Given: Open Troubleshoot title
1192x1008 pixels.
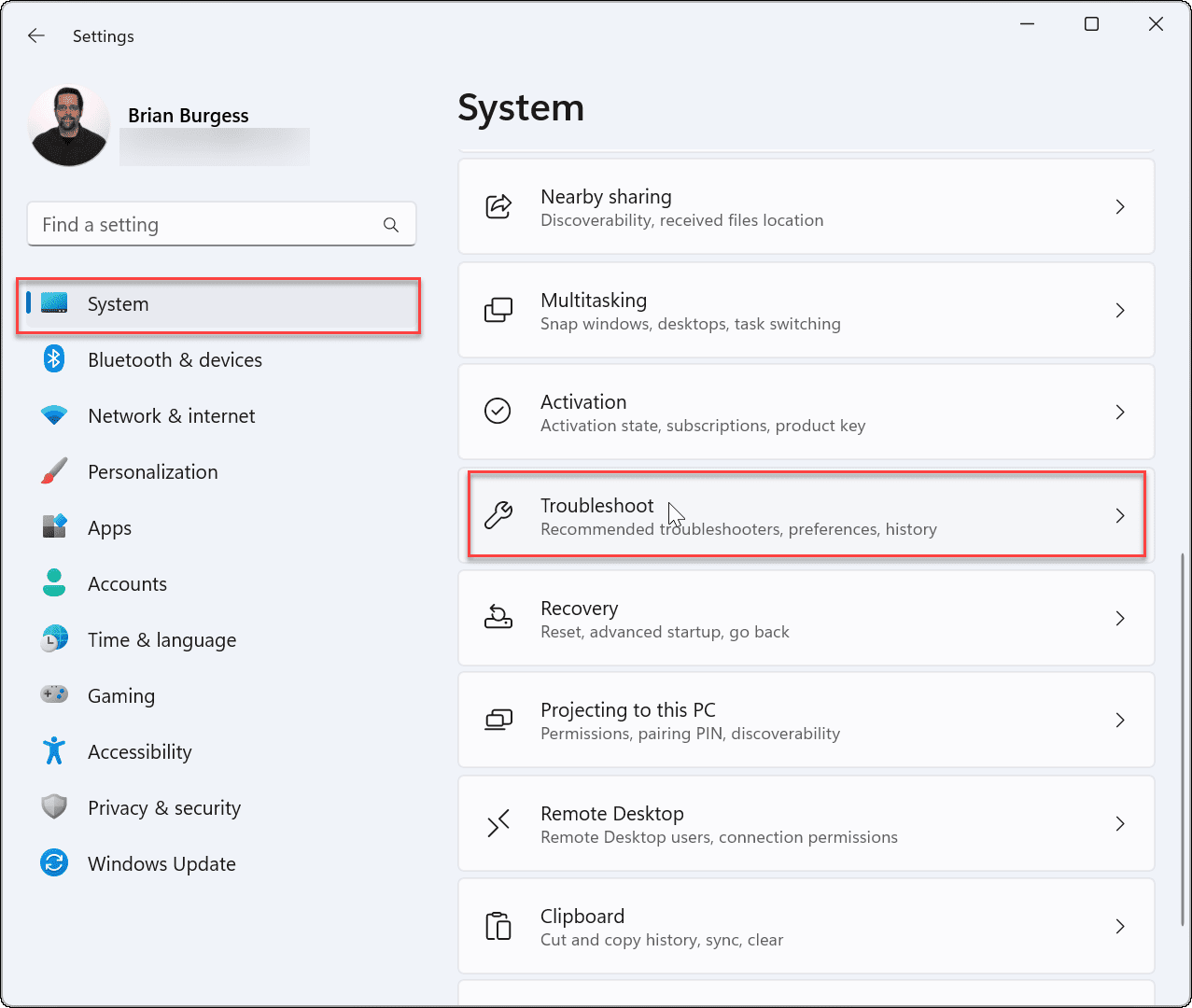Looking at the screenshot, I should coord(597,506).
